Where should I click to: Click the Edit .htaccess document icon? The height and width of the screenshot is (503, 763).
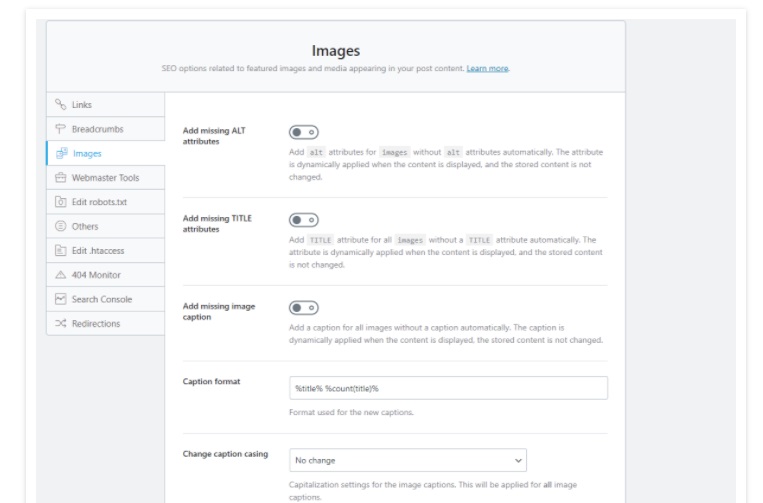60,251
